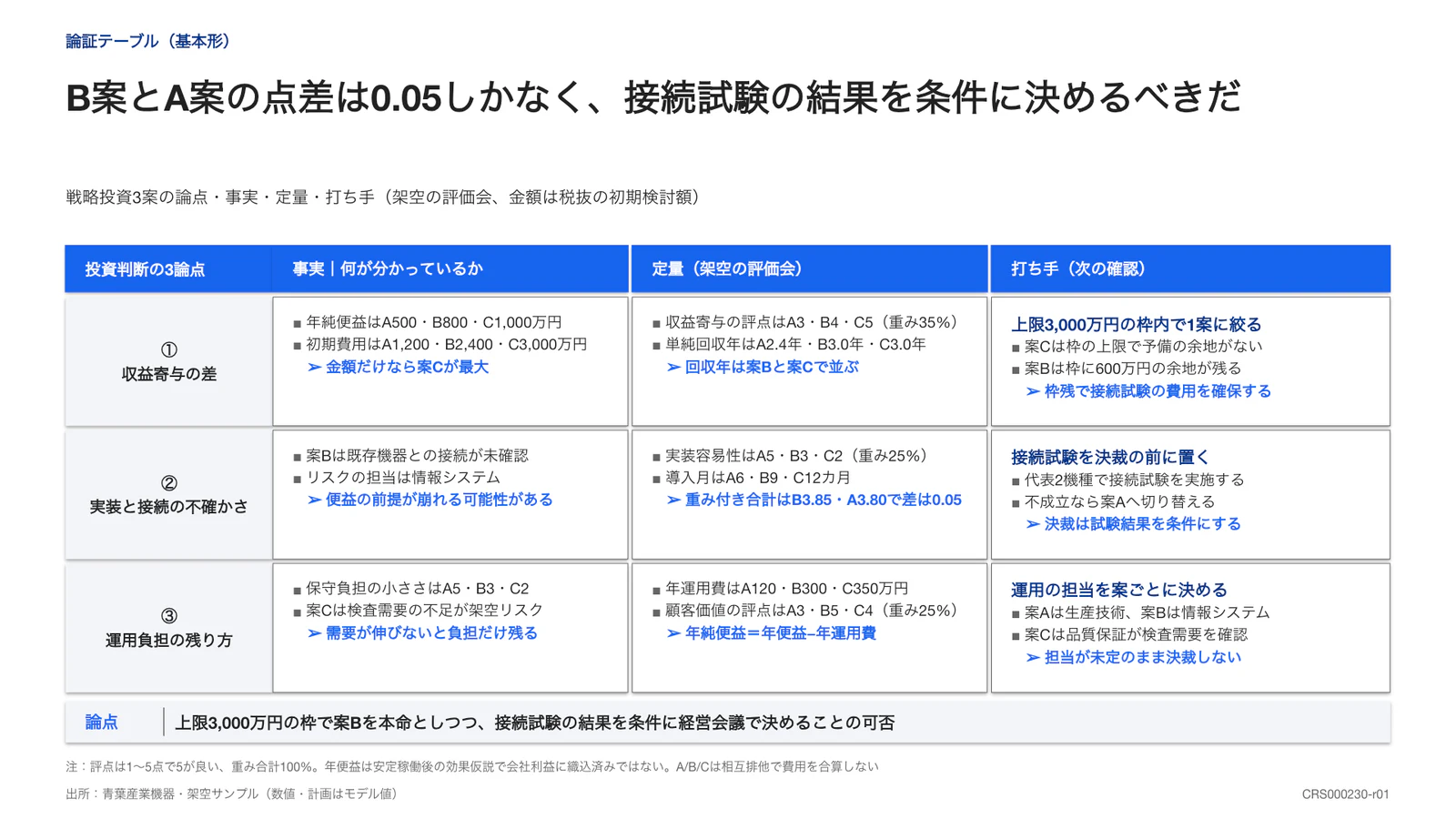Click the conclusion 便益の前提が崩れる可能性がある
Image resolution: width=1456 pixels, height=819 pixels.
click(430, 500)
